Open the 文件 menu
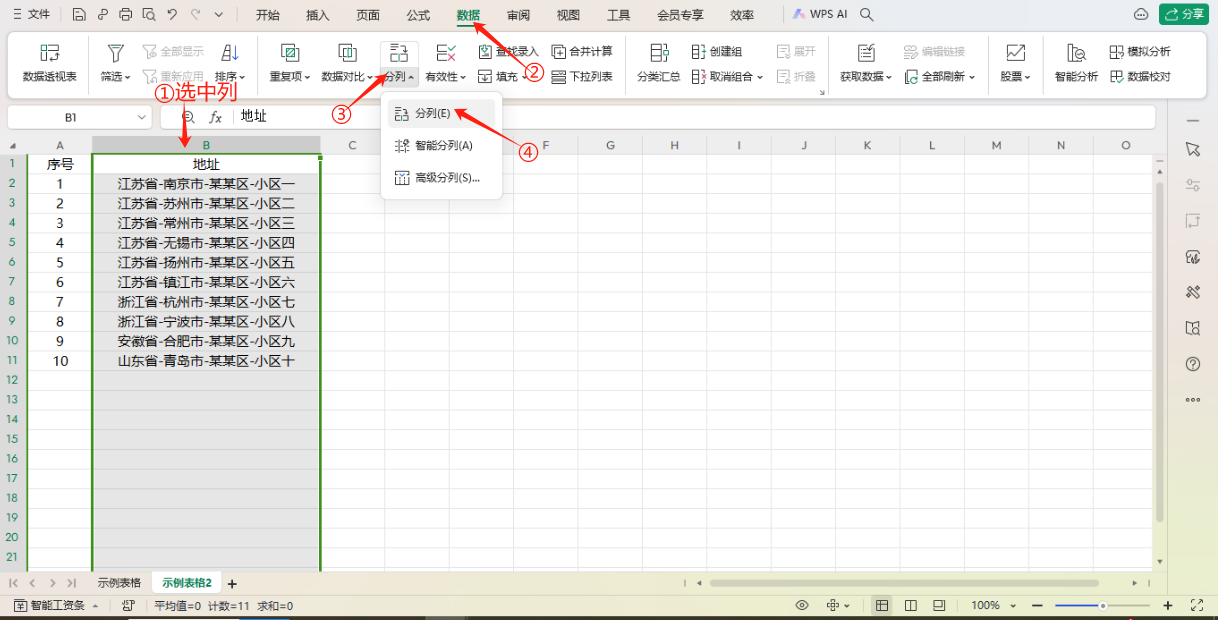Viewport: 1218px width, 620px height. click(31, 15)
